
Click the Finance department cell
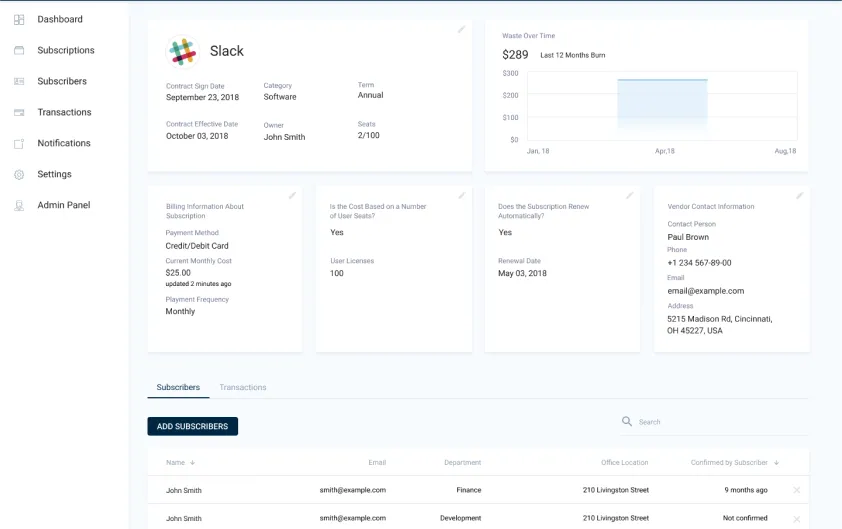[469, 490]
